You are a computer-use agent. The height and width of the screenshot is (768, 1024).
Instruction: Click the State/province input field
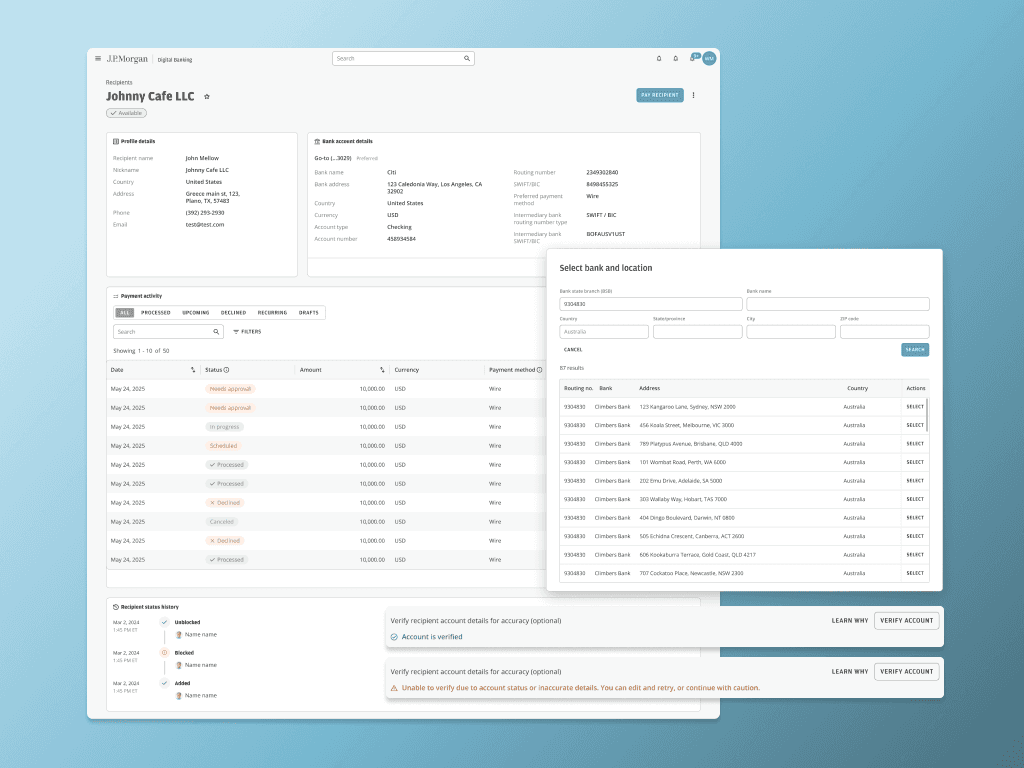click(697, 332)
